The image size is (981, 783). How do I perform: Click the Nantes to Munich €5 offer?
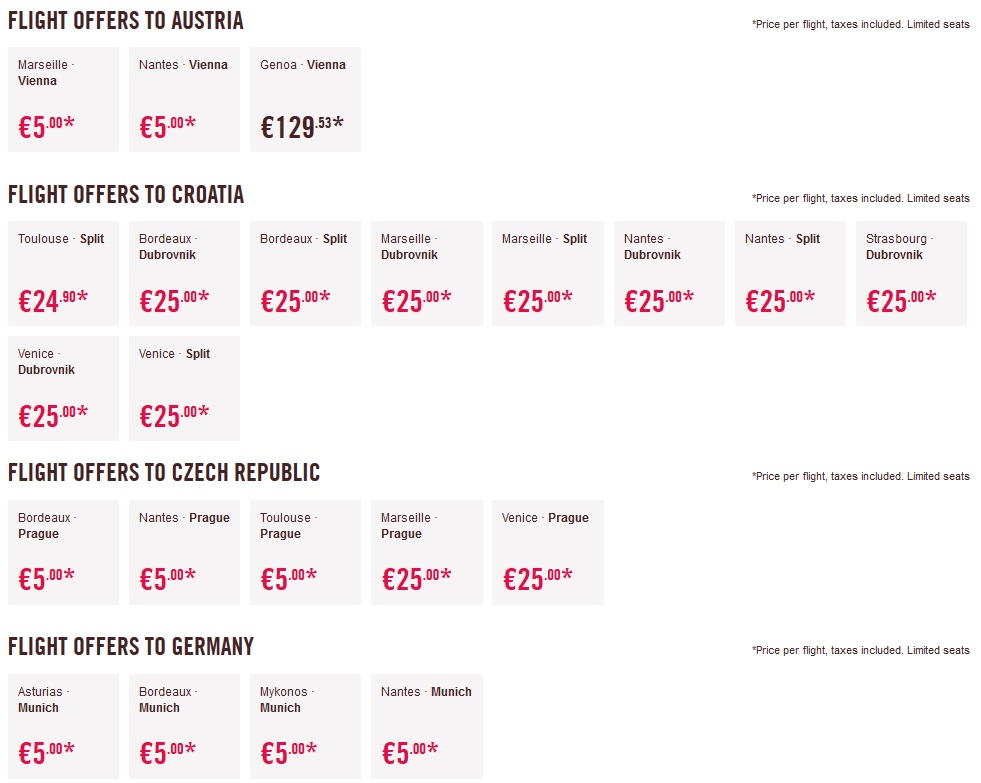click(426, 726)
